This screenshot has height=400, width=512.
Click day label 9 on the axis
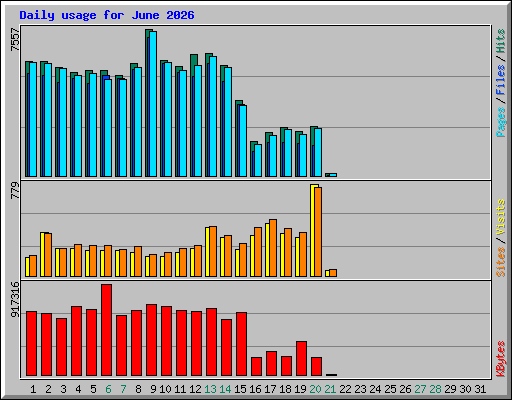pos(153,389)
